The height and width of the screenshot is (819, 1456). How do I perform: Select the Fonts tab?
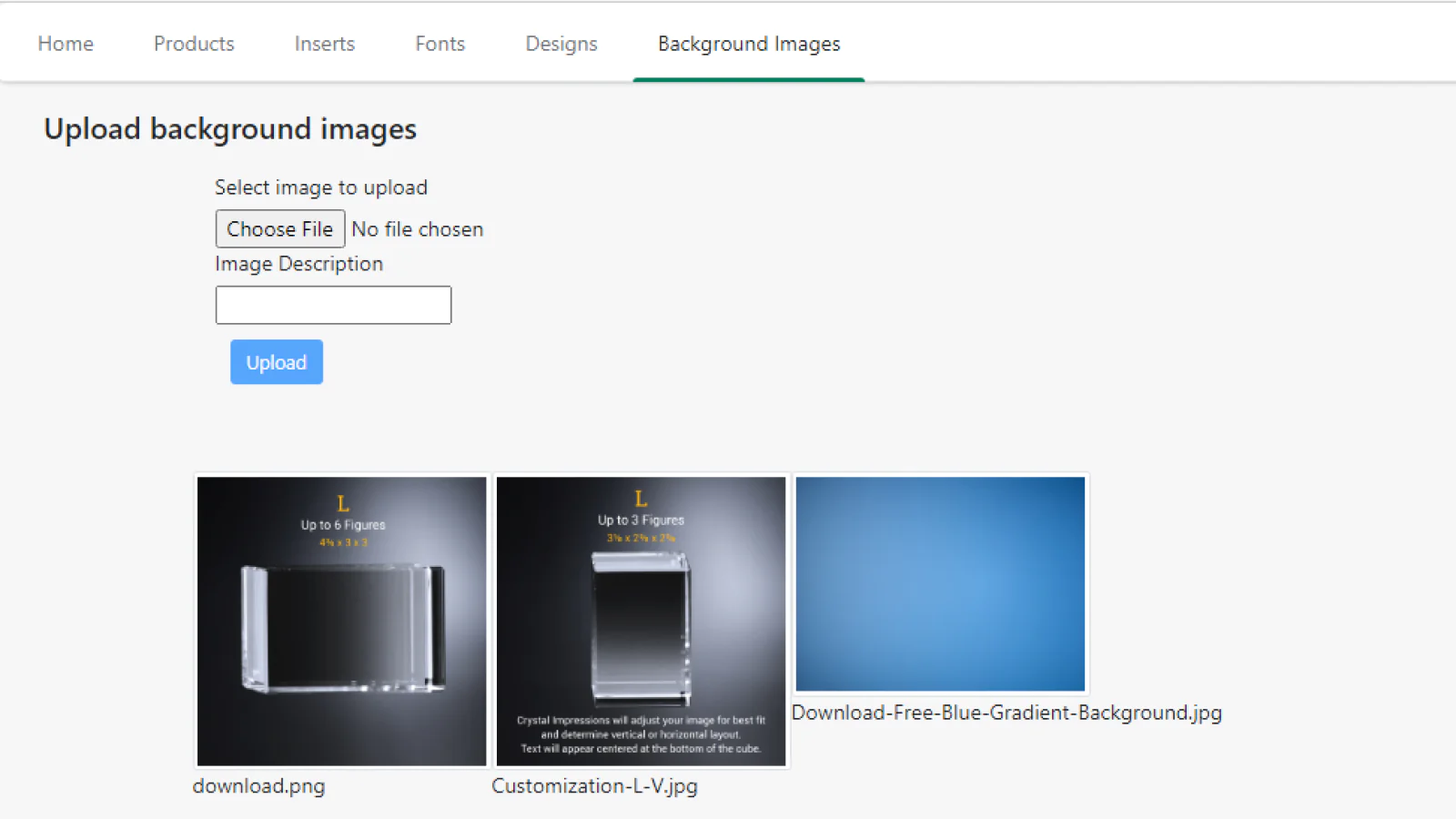pyautogui.click(x=440, y=44)
